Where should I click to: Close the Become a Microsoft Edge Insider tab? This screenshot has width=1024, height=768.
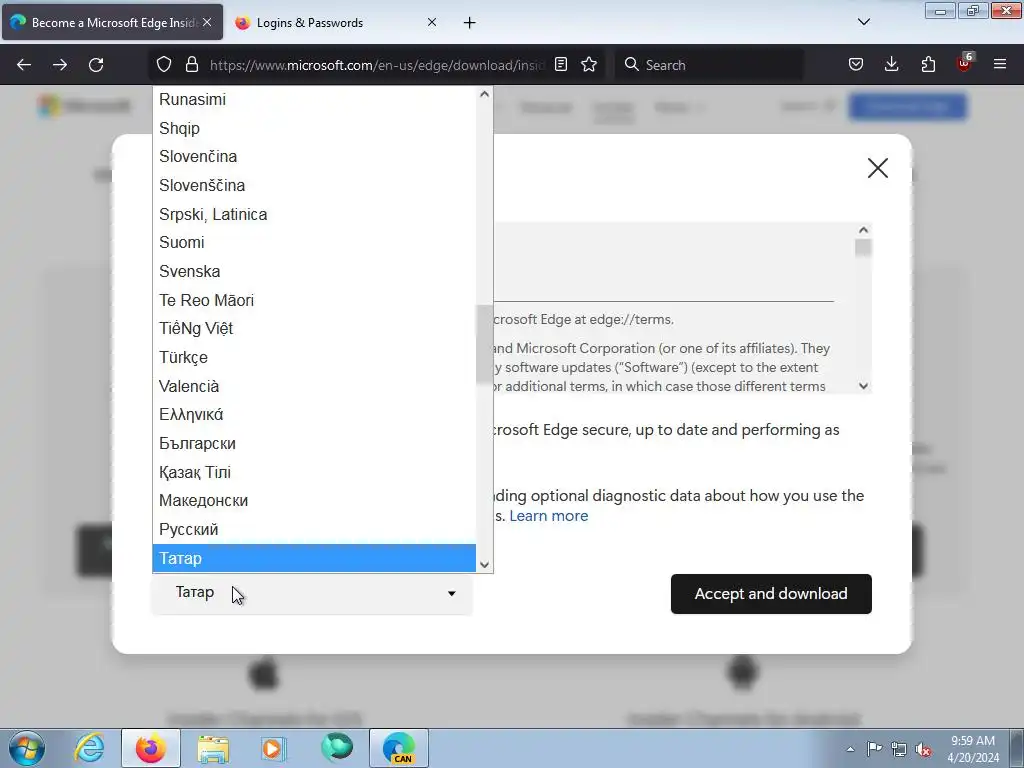coord(207,22)
